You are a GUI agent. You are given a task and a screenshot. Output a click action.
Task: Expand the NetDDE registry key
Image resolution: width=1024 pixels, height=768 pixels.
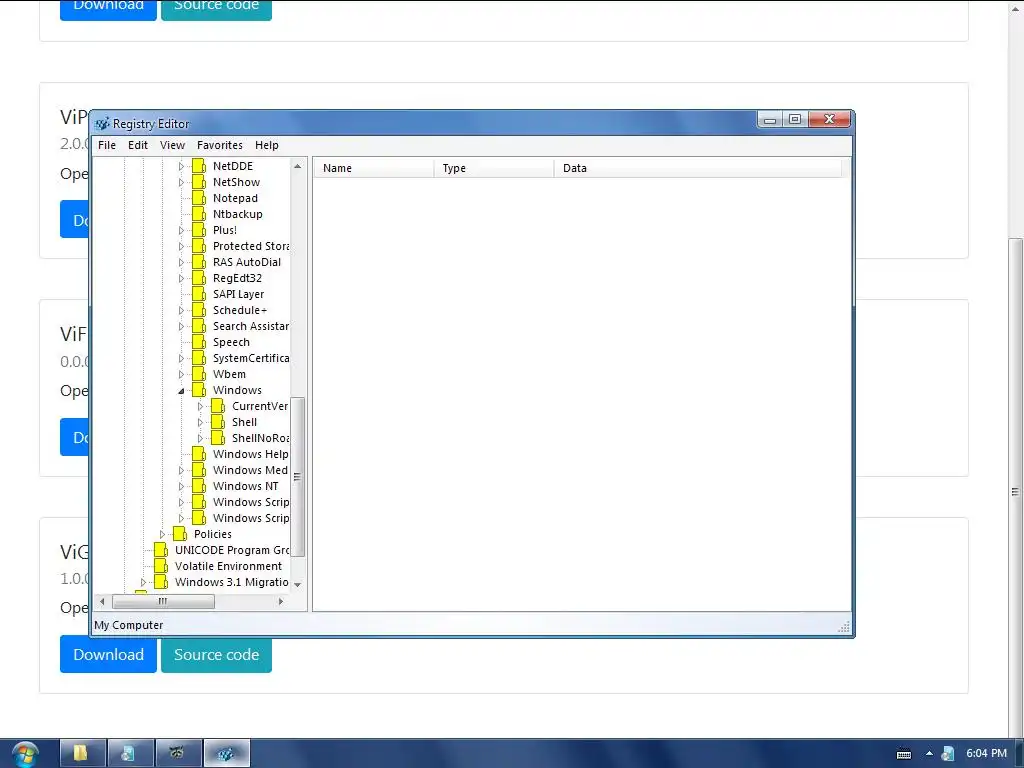(182, 167)
